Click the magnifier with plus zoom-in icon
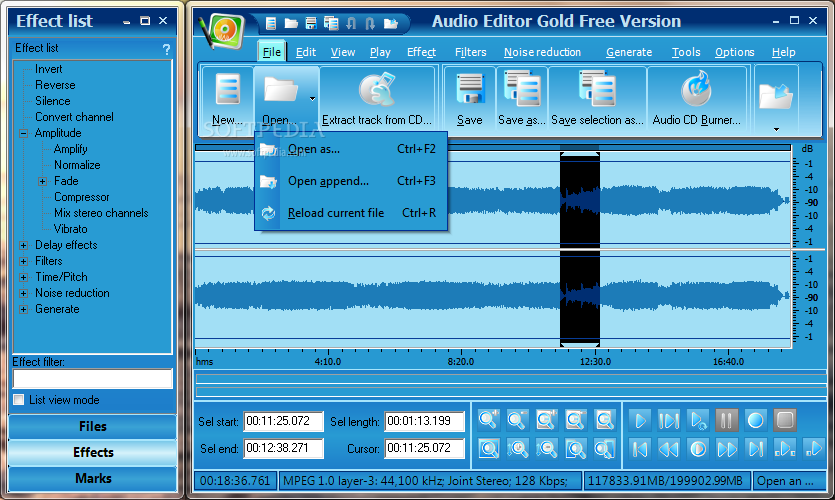Viewport: 835px width, 500px height. click(x=488, y=420)
